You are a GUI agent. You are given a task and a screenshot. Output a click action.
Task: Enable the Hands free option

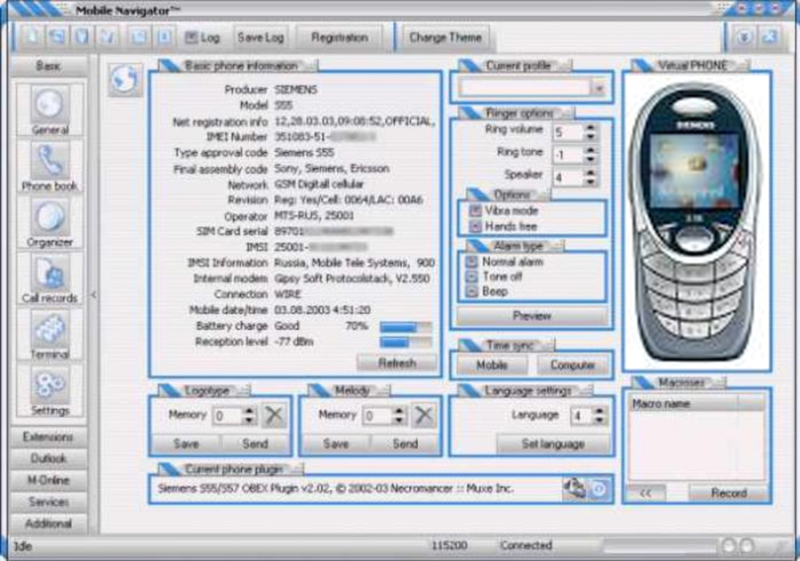pos(476,226)
